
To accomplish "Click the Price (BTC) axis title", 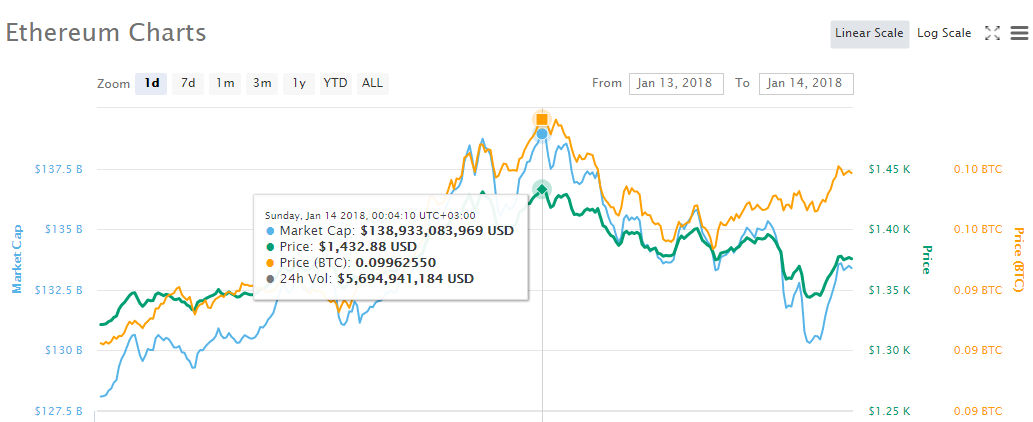I will point(1020,259).
